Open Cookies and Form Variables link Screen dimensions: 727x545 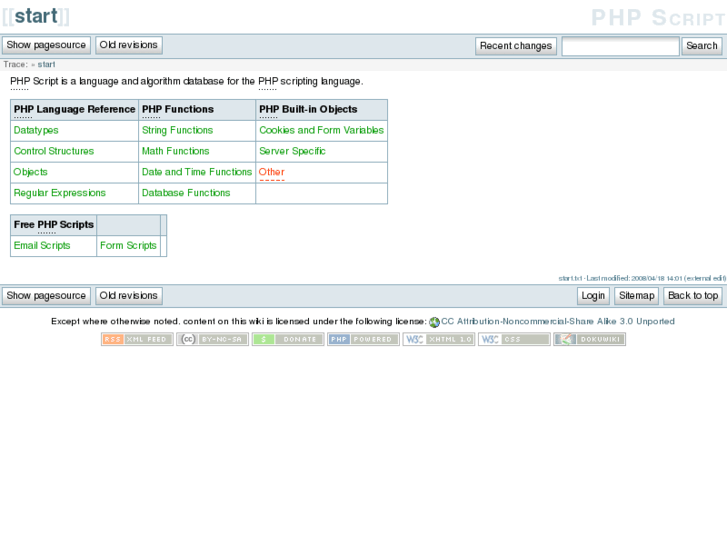(x=322, y=130)
